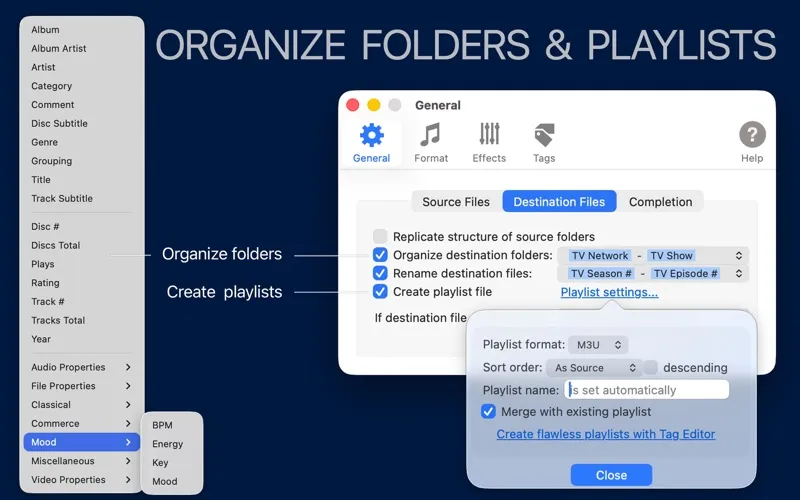
Task: Click the TV Episode # tag token
Action: click(686, 274)
